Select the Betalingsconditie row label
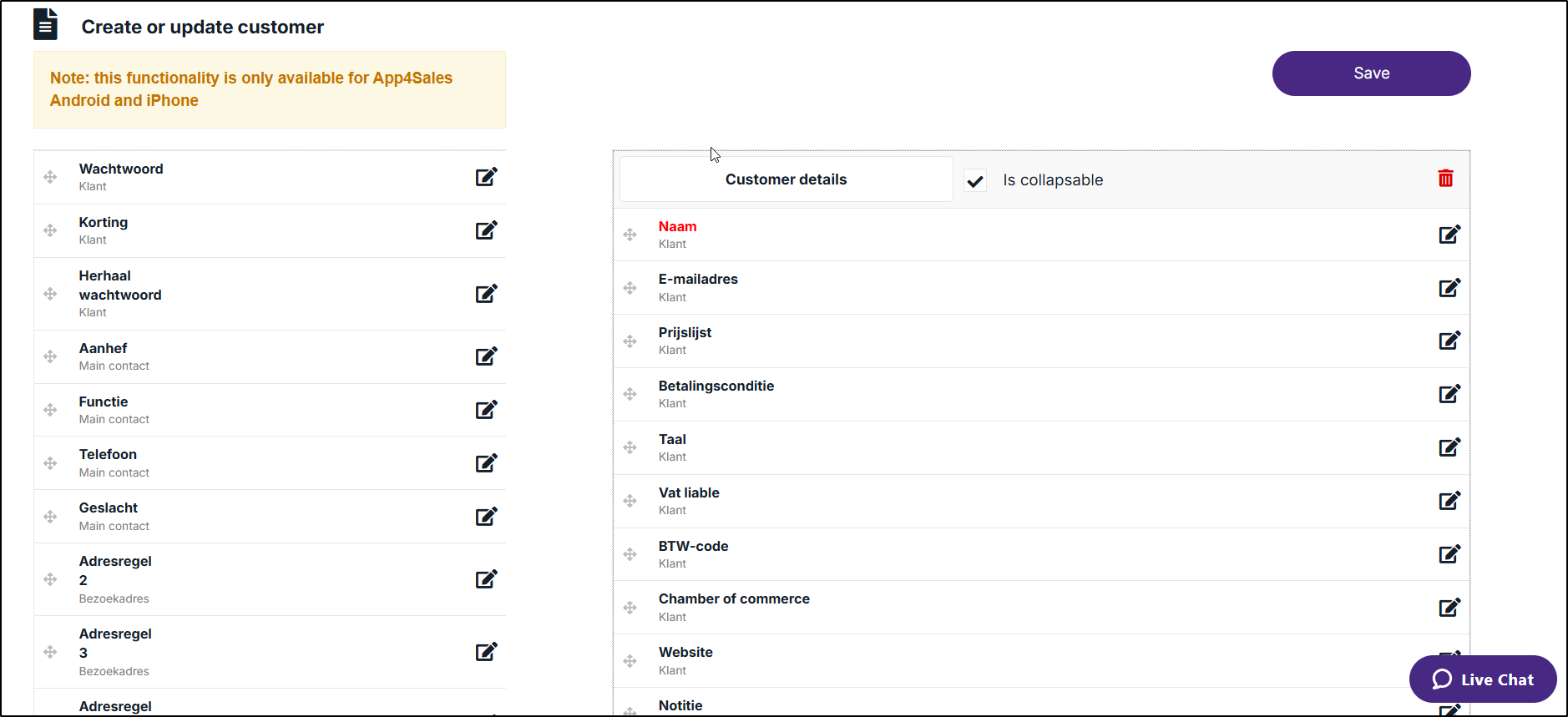The height and width of the screenshot is (717, 1568). pyautogui.click(x=716, y=386)
